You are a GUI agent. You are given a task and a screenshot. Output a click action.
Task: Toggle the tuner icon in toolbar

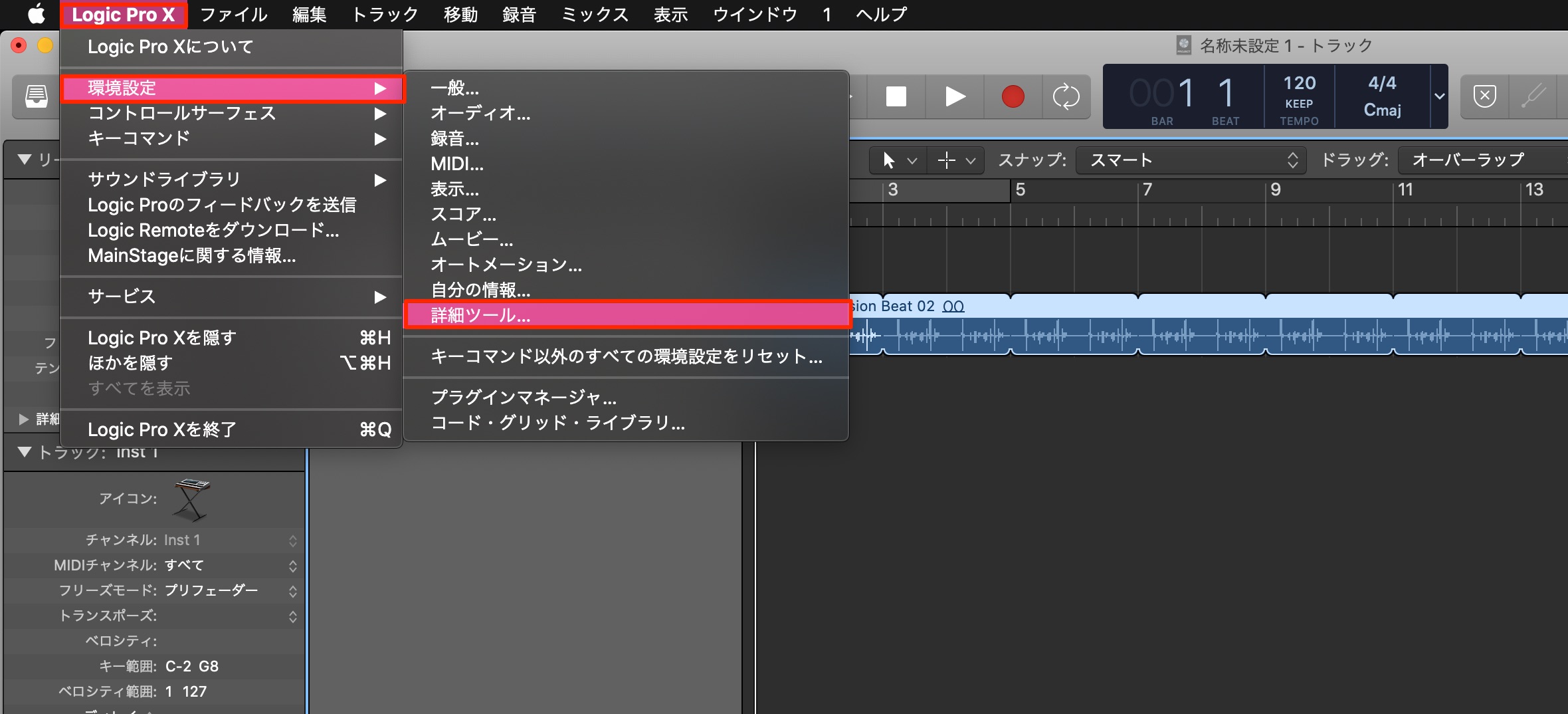click(1533, 96)
